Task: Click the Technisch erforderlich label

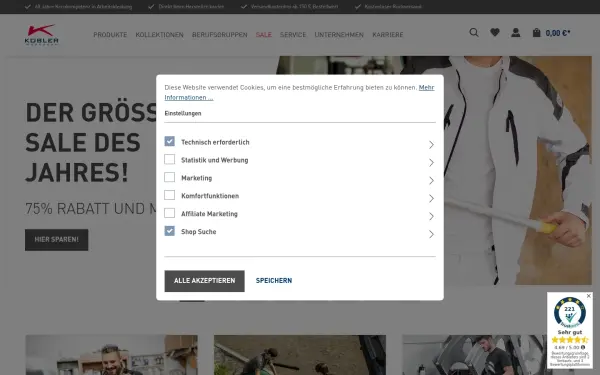Action: [215, 142]
